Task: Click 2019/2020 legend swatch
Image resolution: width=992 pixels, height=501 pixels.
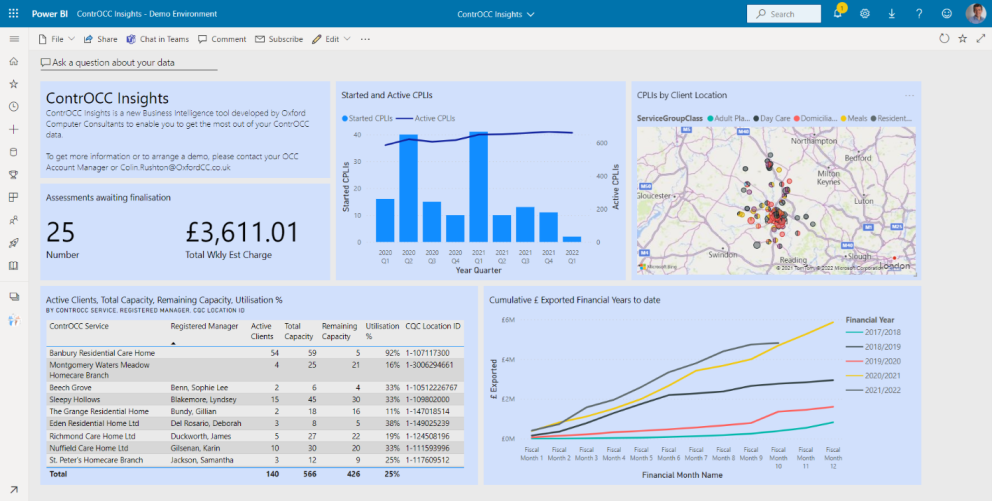Action: (855, 361)
